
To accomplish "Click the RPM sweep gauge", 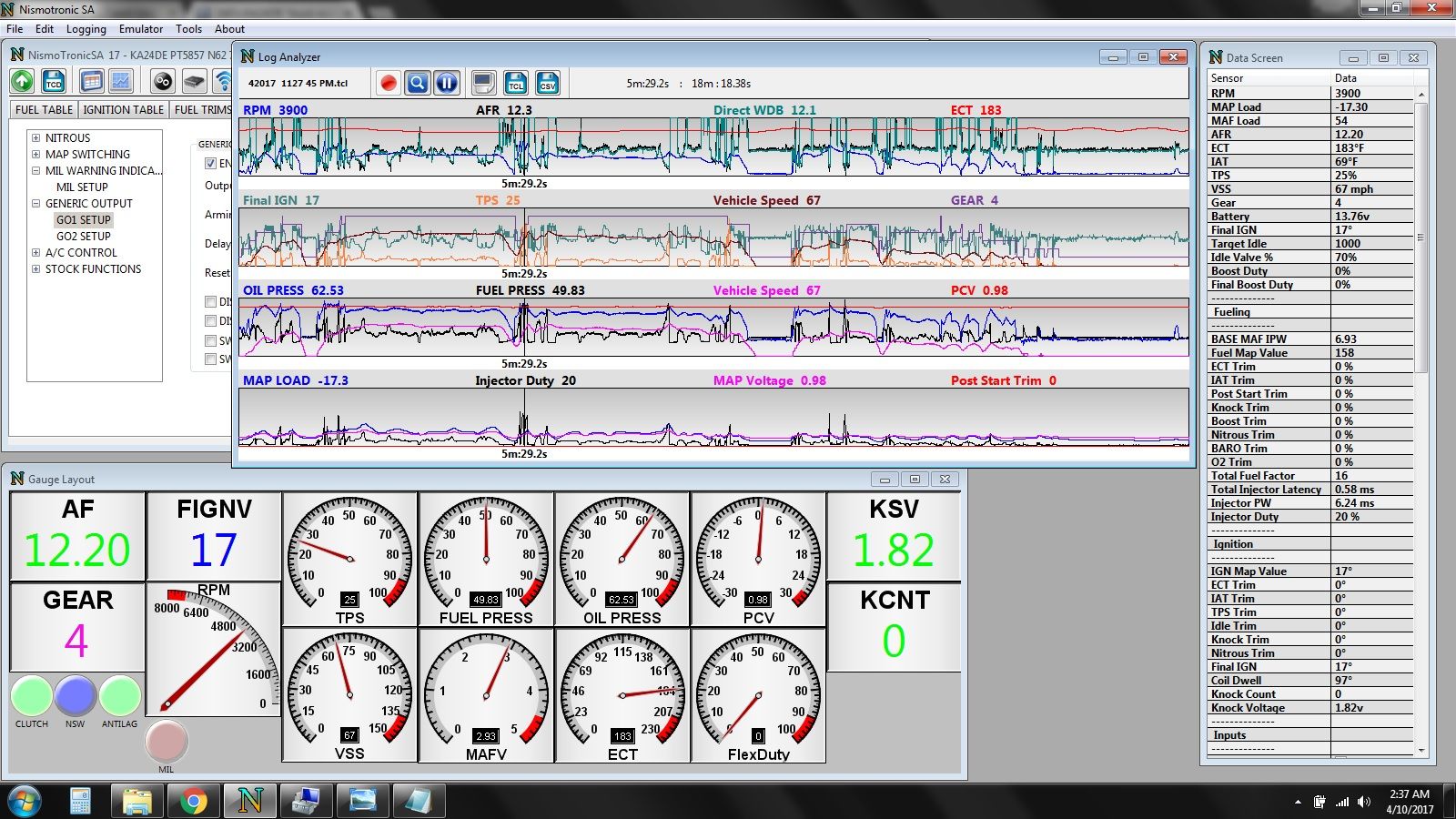I will coord(213,649).
